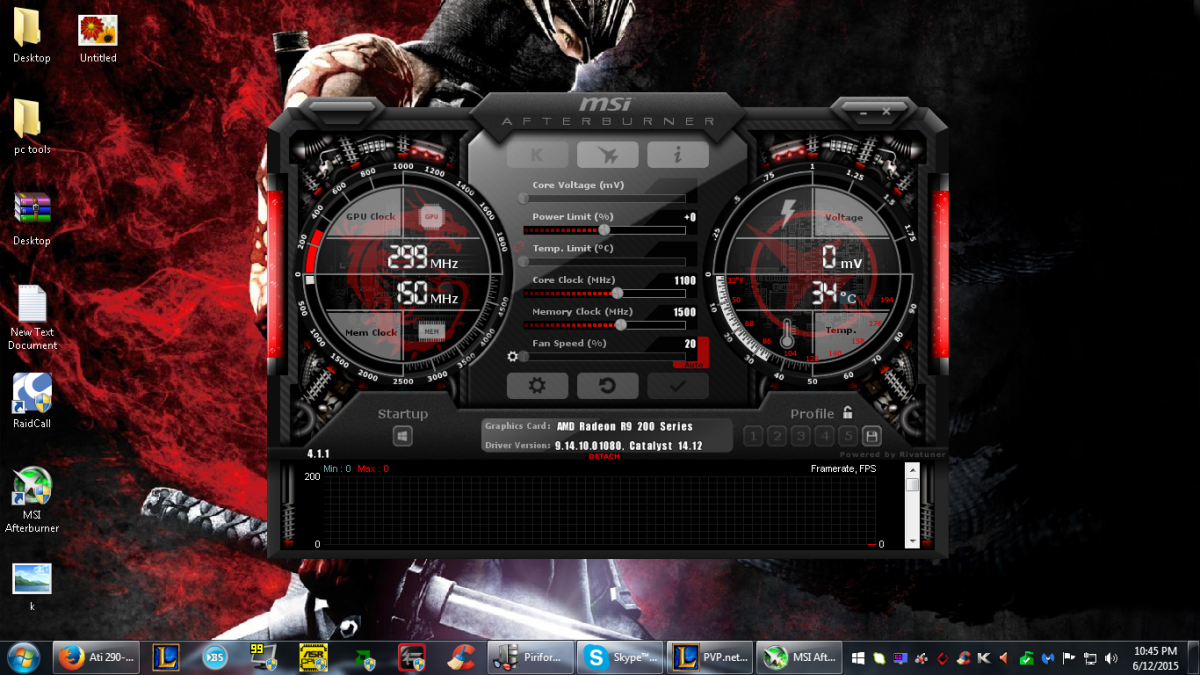Click the fan speed gear icon
The height and width of the screenshot is (675, 1200).
[513, 356]
